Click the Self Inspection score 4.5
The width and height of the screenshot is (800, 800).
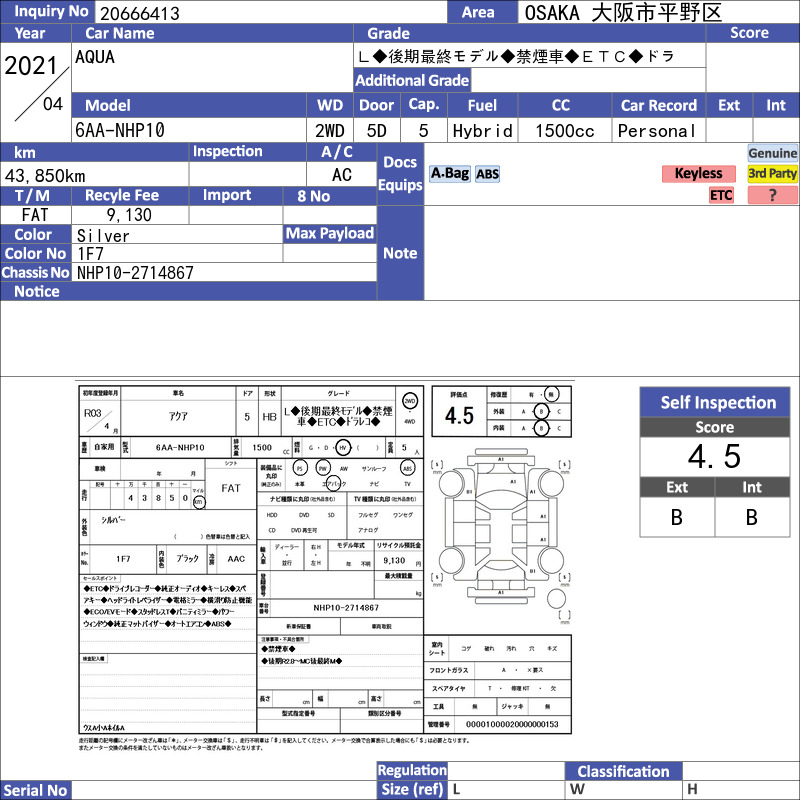point(715,457)
